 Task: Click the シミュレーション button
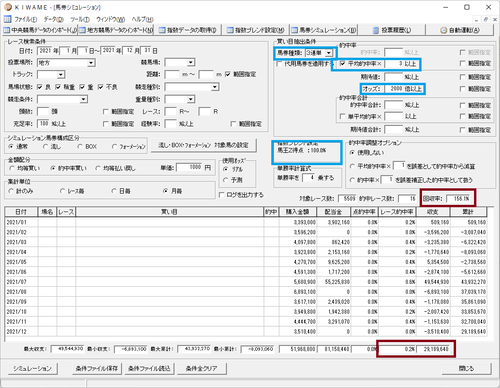33,368
